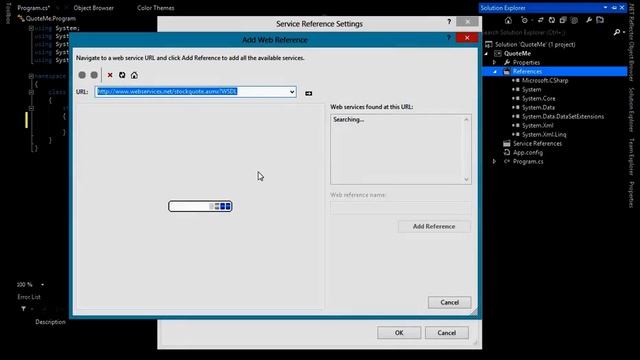Click the Solution Explorer search magnifier icon
The image size is (640, 360).
point(617,32)
